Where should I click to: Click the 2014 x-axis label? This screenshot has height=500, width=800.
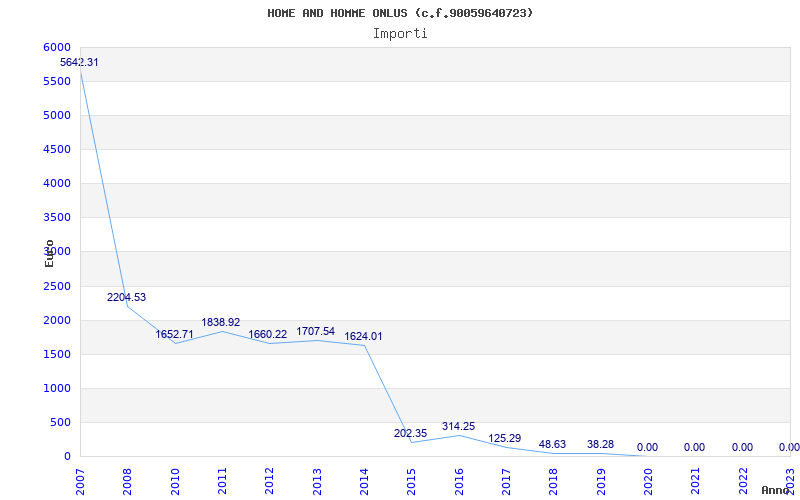coord(364,481)
